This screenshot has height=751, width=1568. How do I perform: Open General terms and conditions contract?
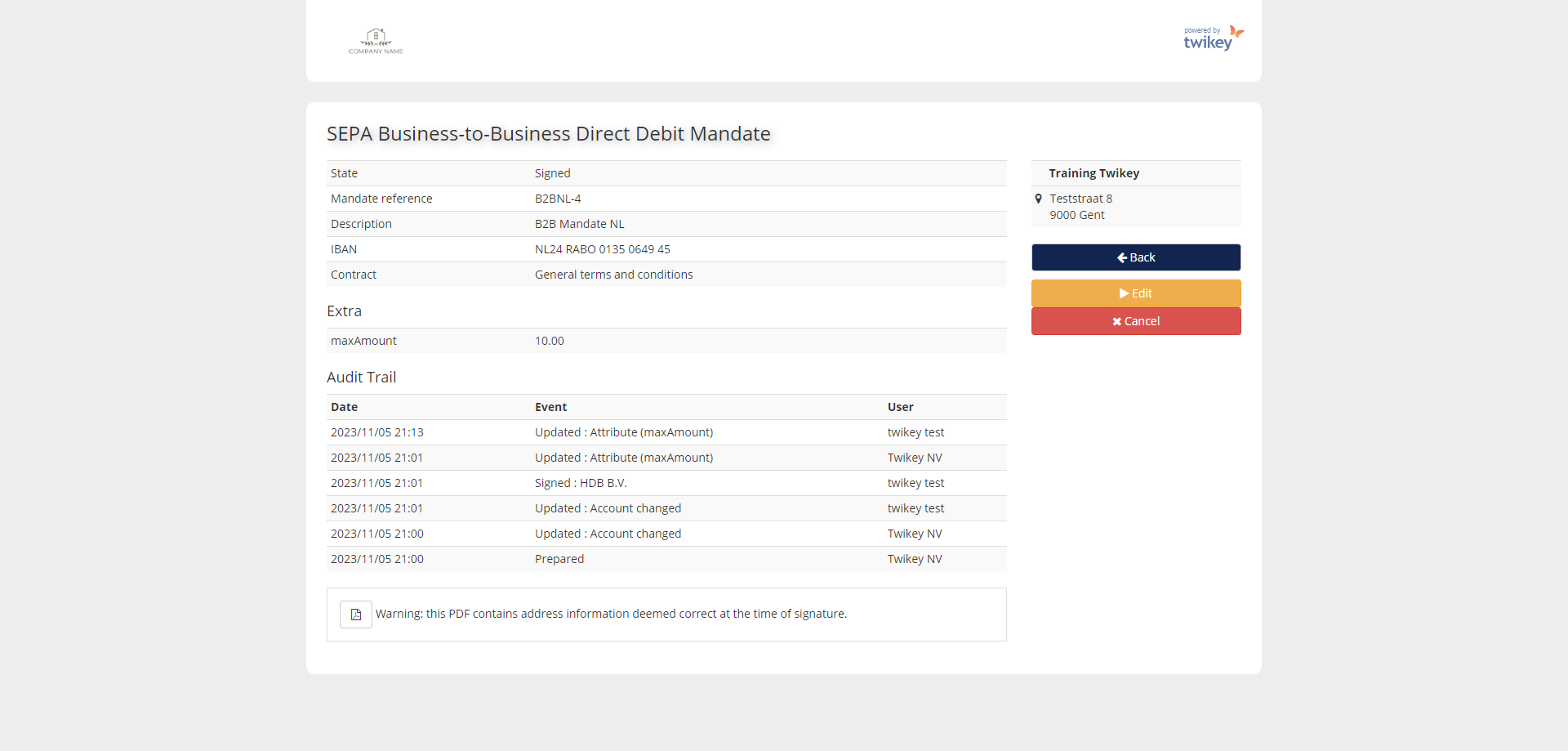coord(613,275)
